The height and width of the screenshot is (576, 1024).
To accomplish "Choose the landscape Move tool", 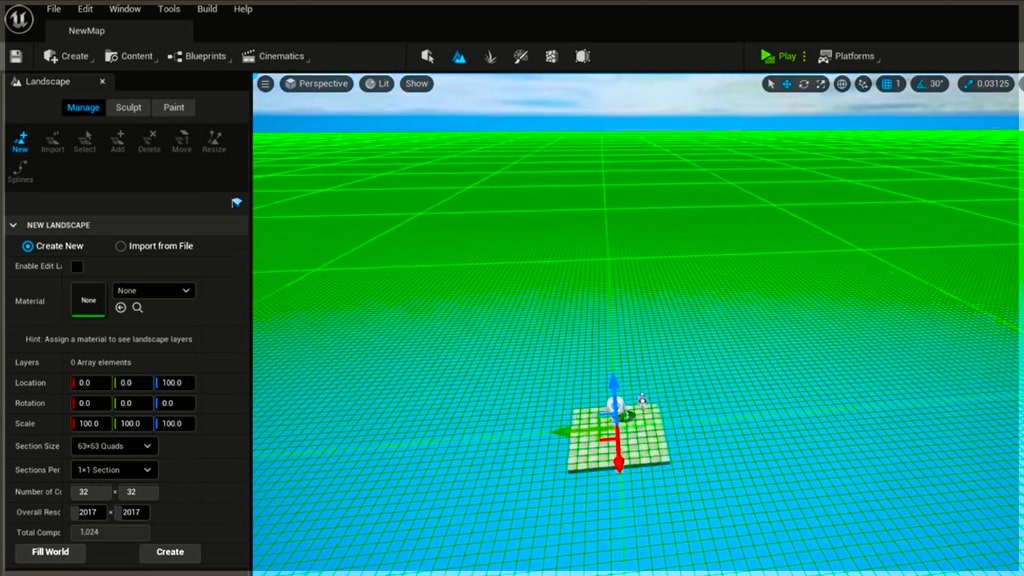I will pyautogui.click(x=182, y=142).
